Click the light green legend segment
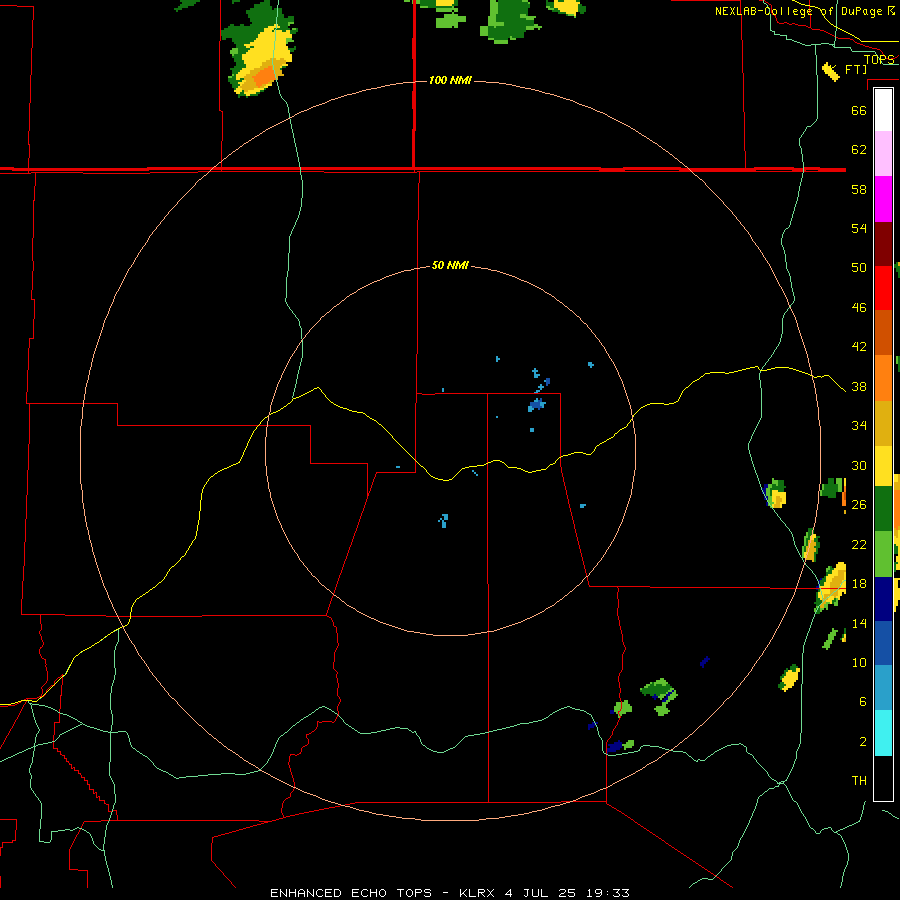The height and width of the screenshot is (900, 900). tap(883, 554)
